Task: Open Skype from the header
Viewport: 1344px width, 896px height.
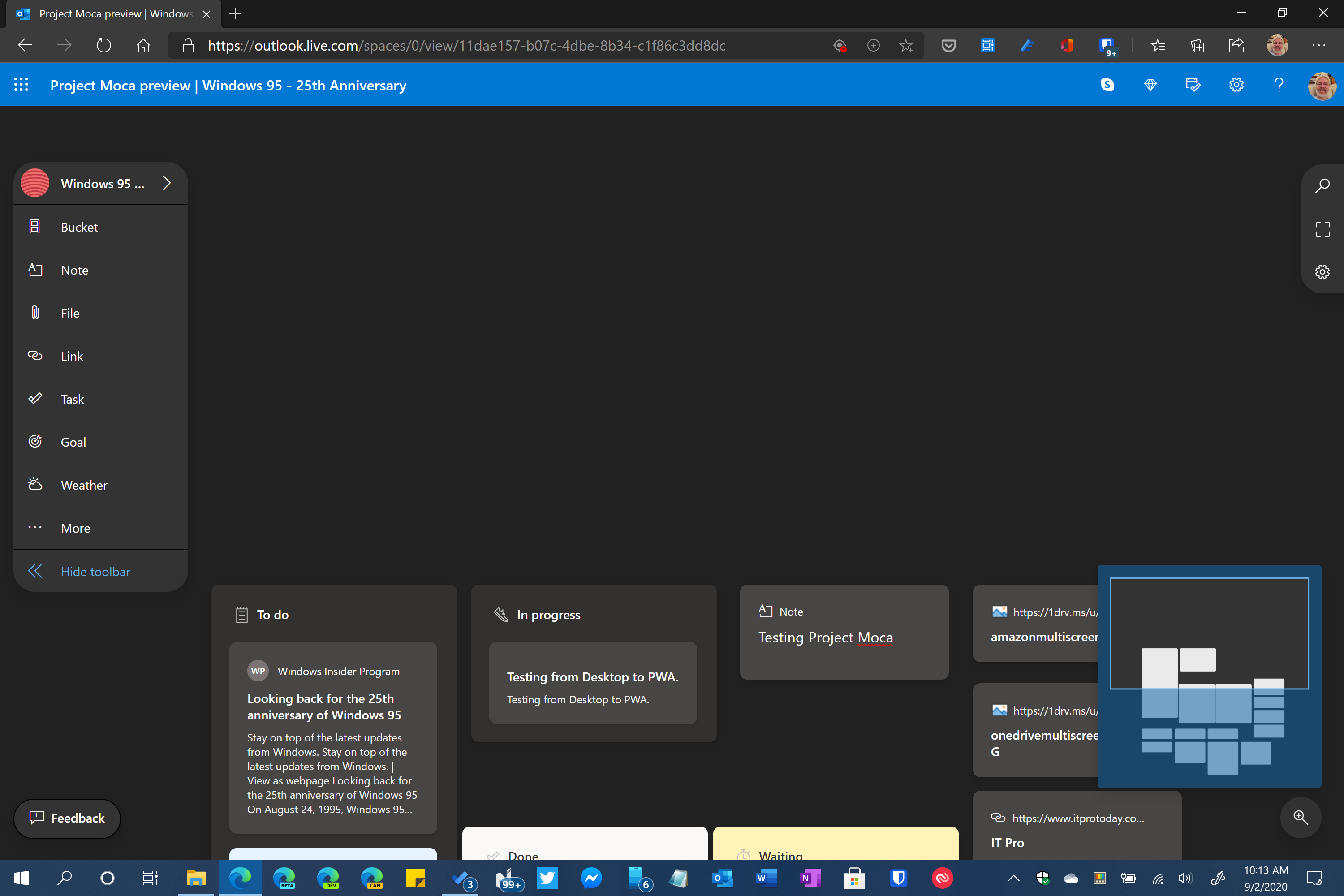Action: tap(1107, 85)
